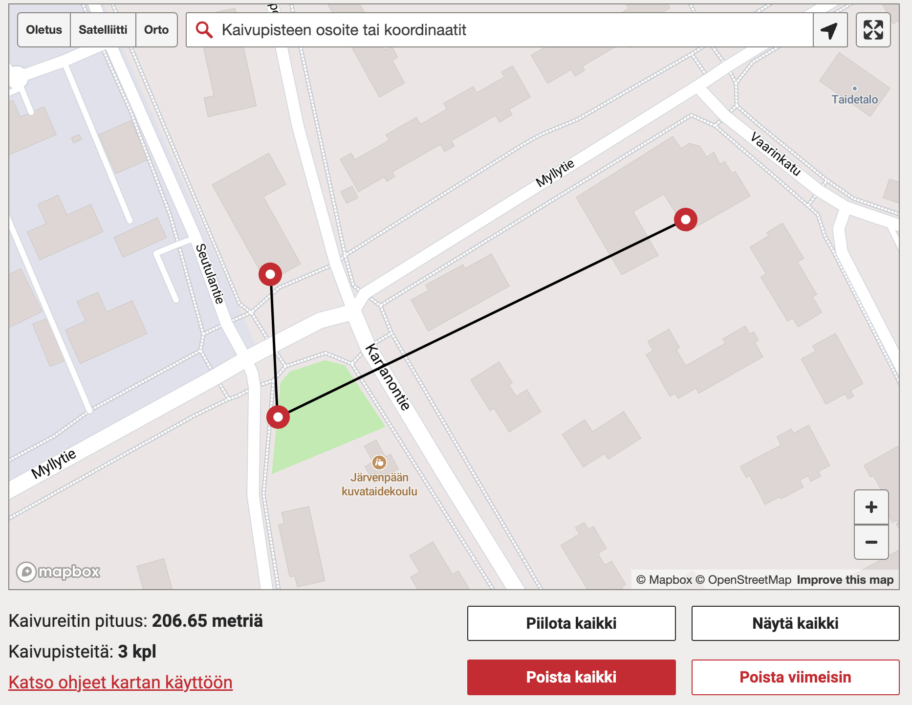The width and height of the screenshot is (912, 705).
Task: Switch map to Satelliitti view
Action: point(103,30)
